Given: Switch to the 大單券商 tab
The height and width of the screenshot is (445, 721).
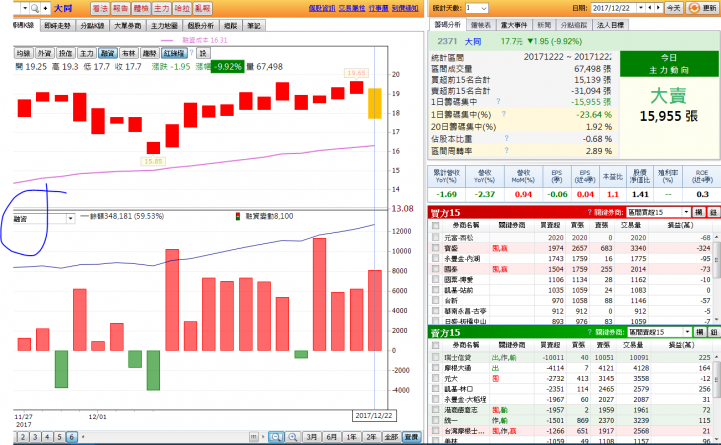Looking at the screenshot, I should click(x=127, y=26).
